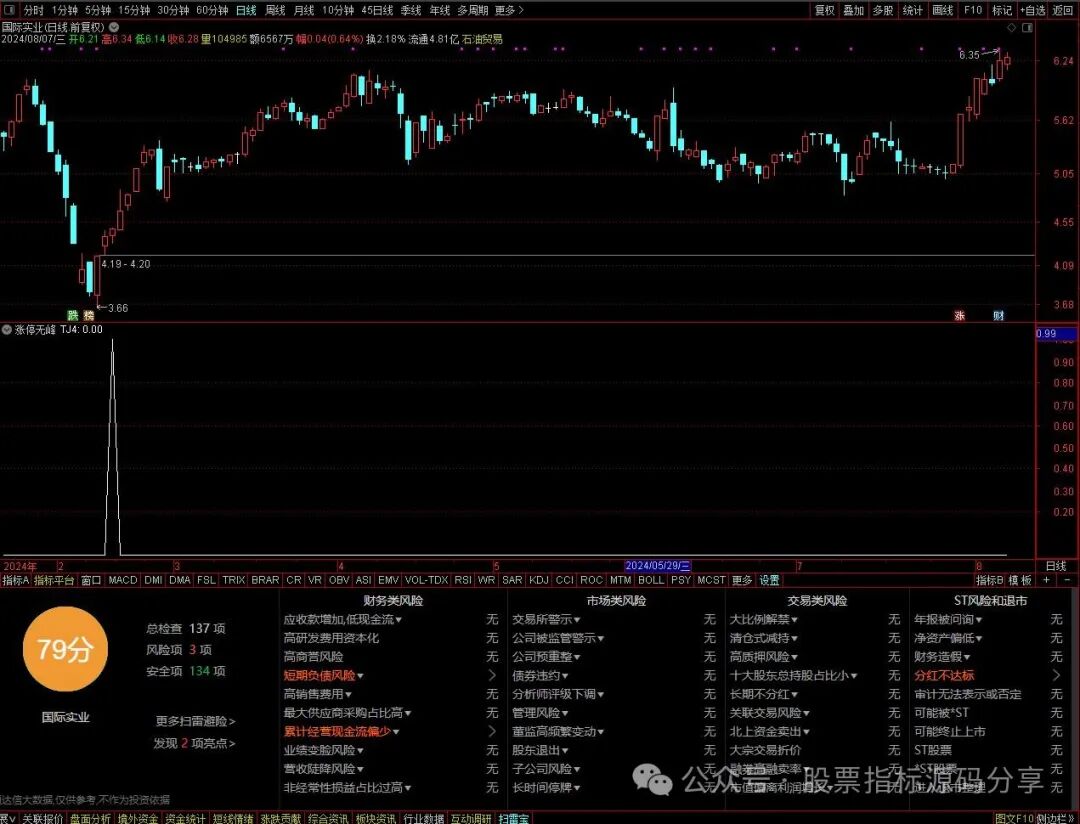Click the split-panel icon at chart top-right
Image resolution: width=1080 pixels, height=824 pixels.
coord(1027,28)
